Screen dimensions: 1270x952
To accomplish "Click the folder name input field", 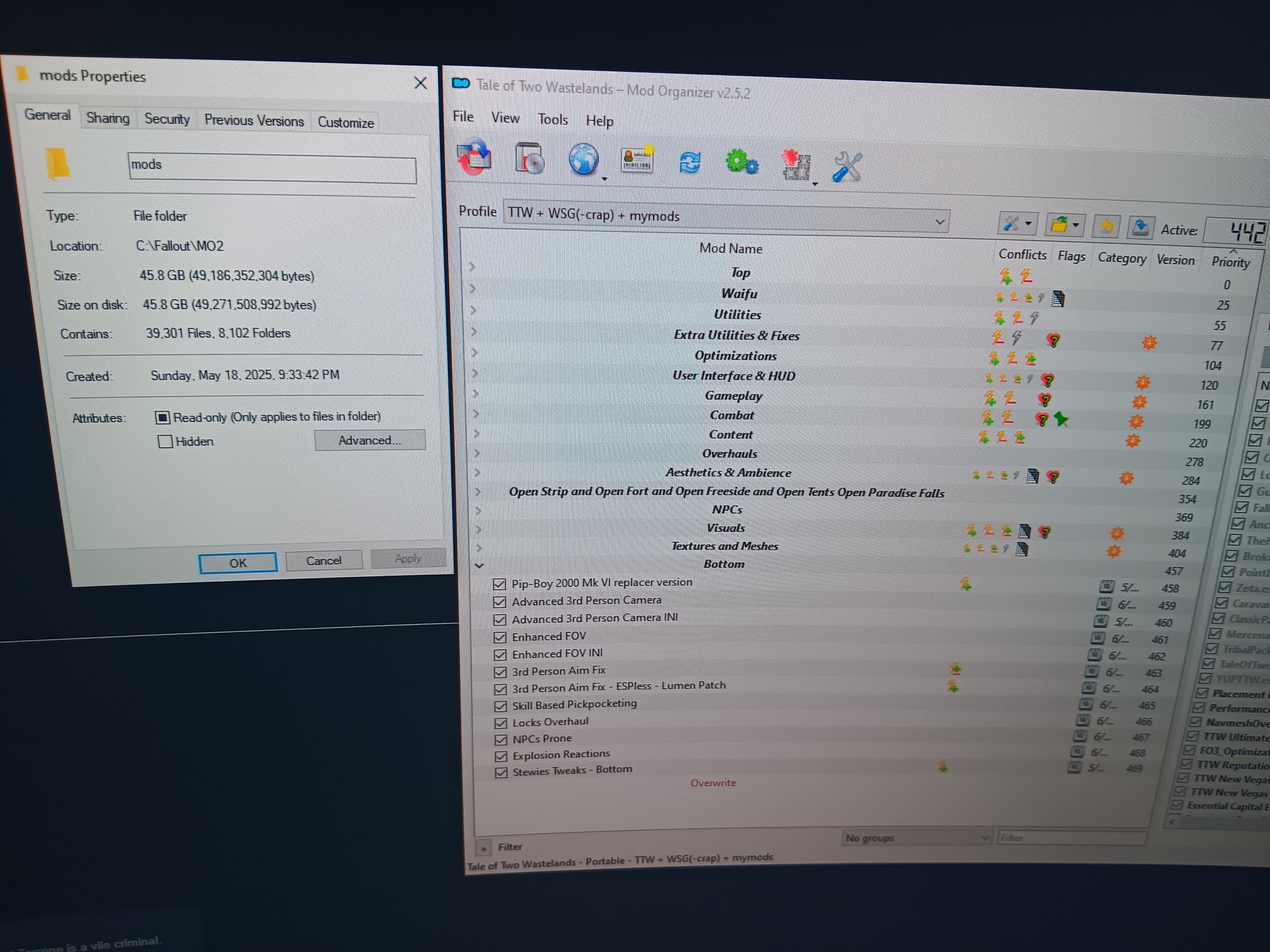I will pos(273,168).
